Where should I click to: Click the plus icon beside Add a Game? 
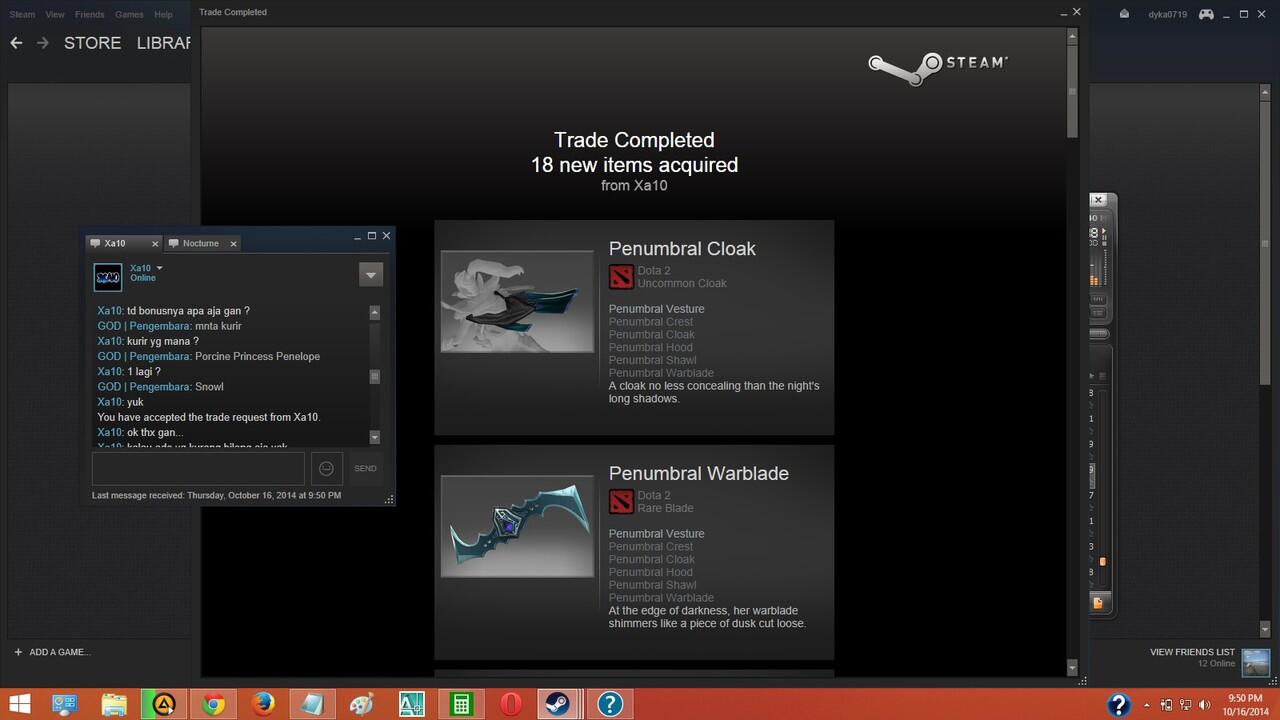click(x=18, y=652)
